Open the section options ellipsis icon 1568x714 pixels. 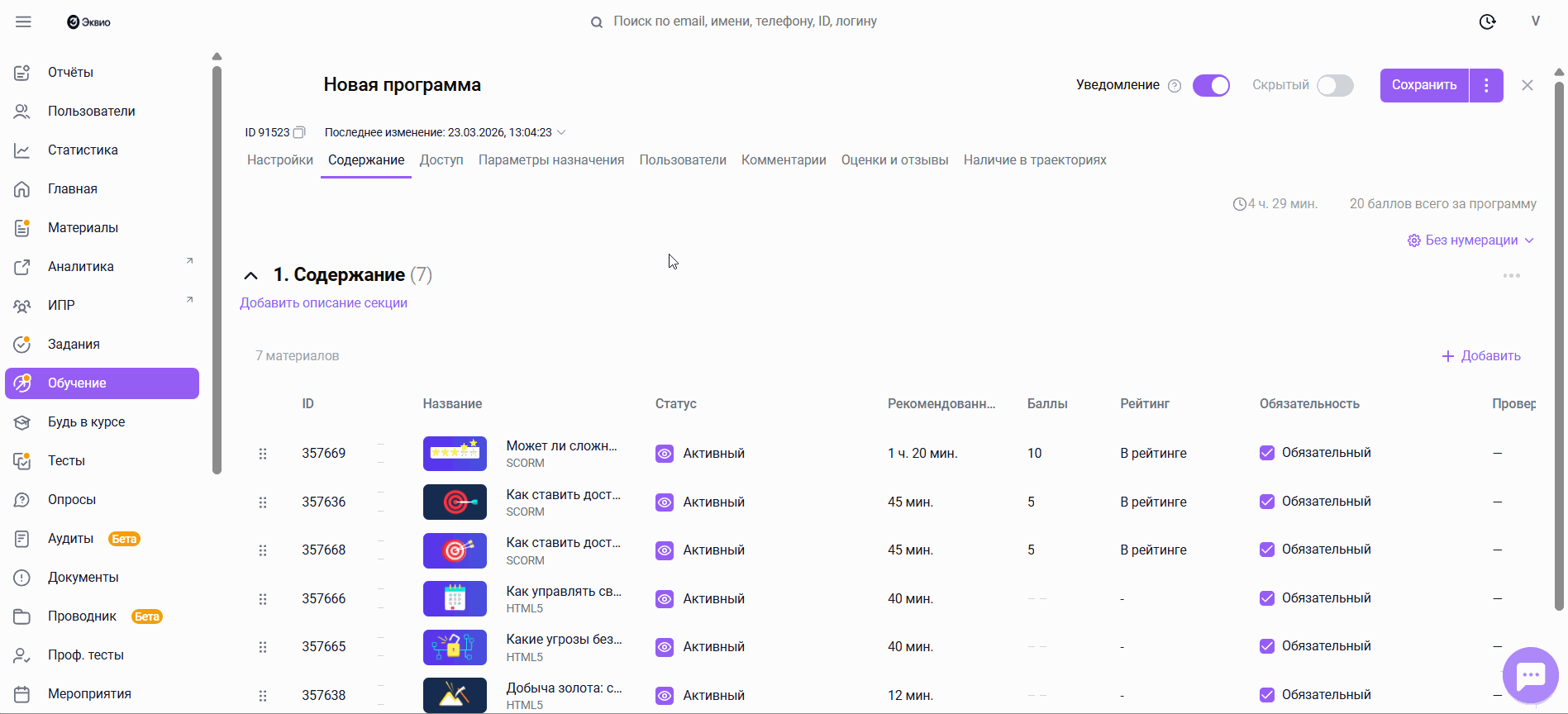[x=1511, y=276]
